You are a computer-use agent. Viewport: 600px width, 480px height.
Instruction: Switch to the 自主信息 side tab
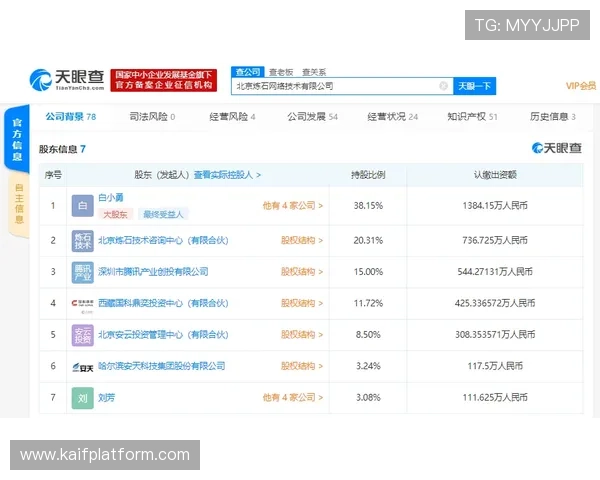click(x=19, y=203)
